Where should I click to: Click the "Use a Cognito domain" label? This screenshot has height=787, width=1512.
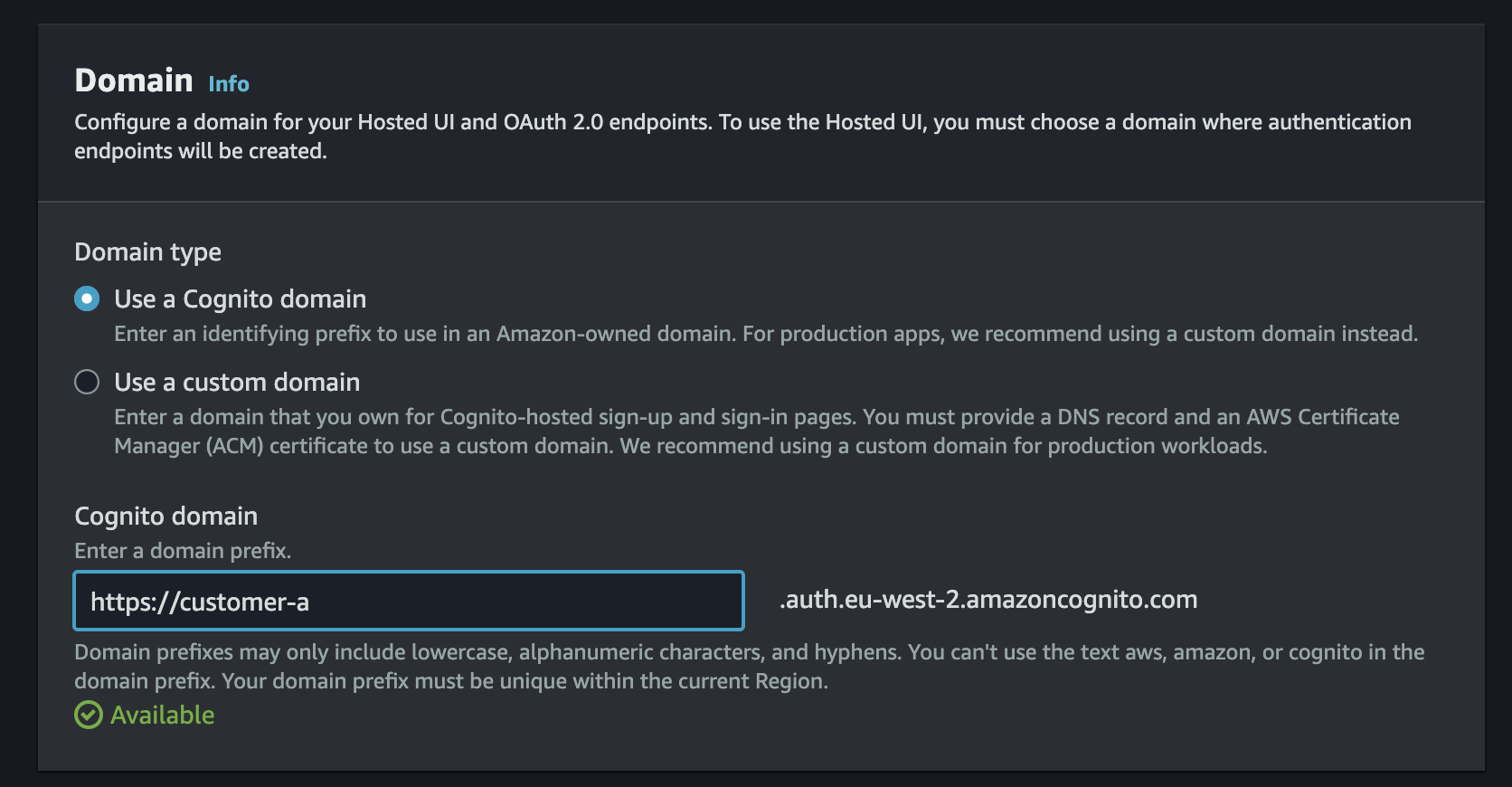pos(239,299)
